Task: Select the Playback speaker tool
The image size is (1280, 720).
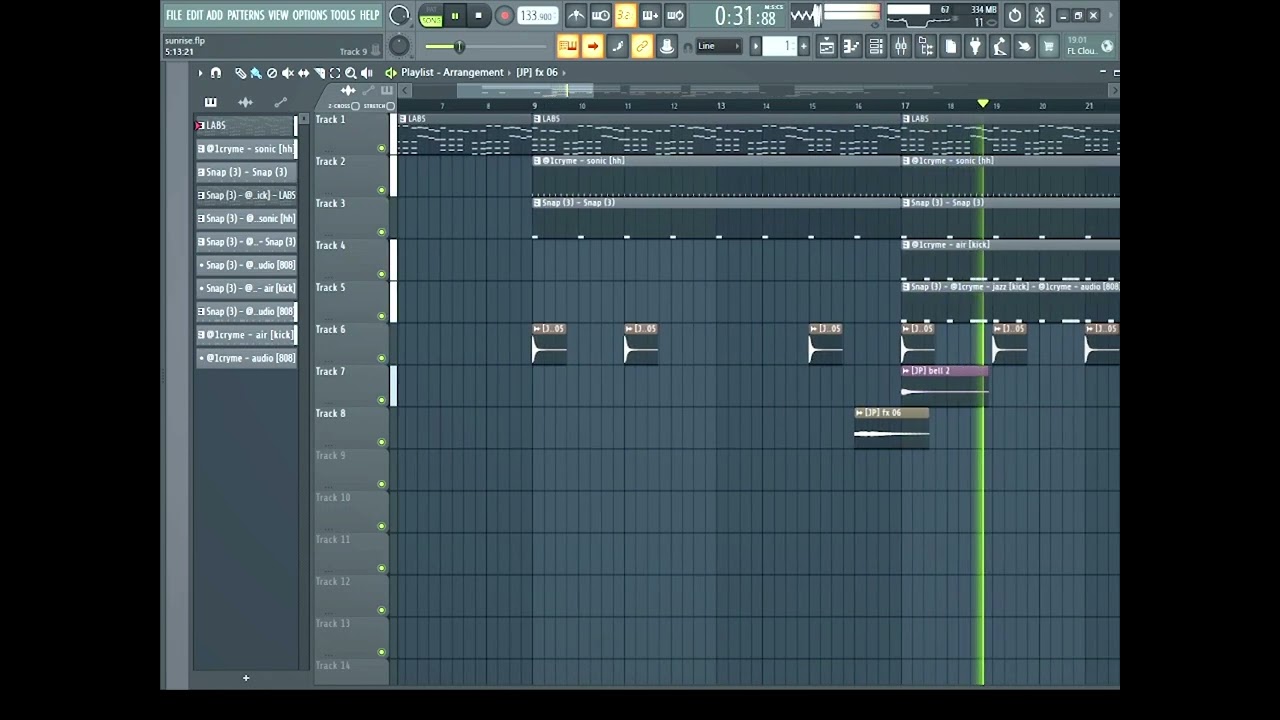Action: click(x=367, y=73)
